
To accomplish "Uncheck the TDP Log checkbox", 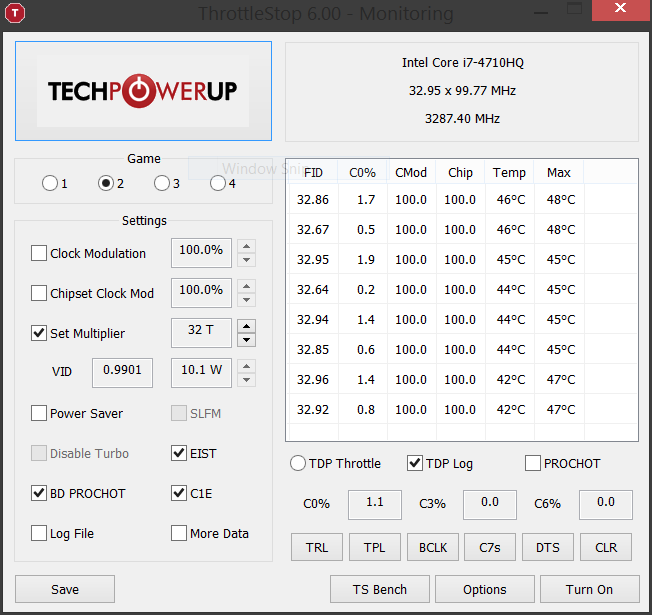I will point(415,463).
